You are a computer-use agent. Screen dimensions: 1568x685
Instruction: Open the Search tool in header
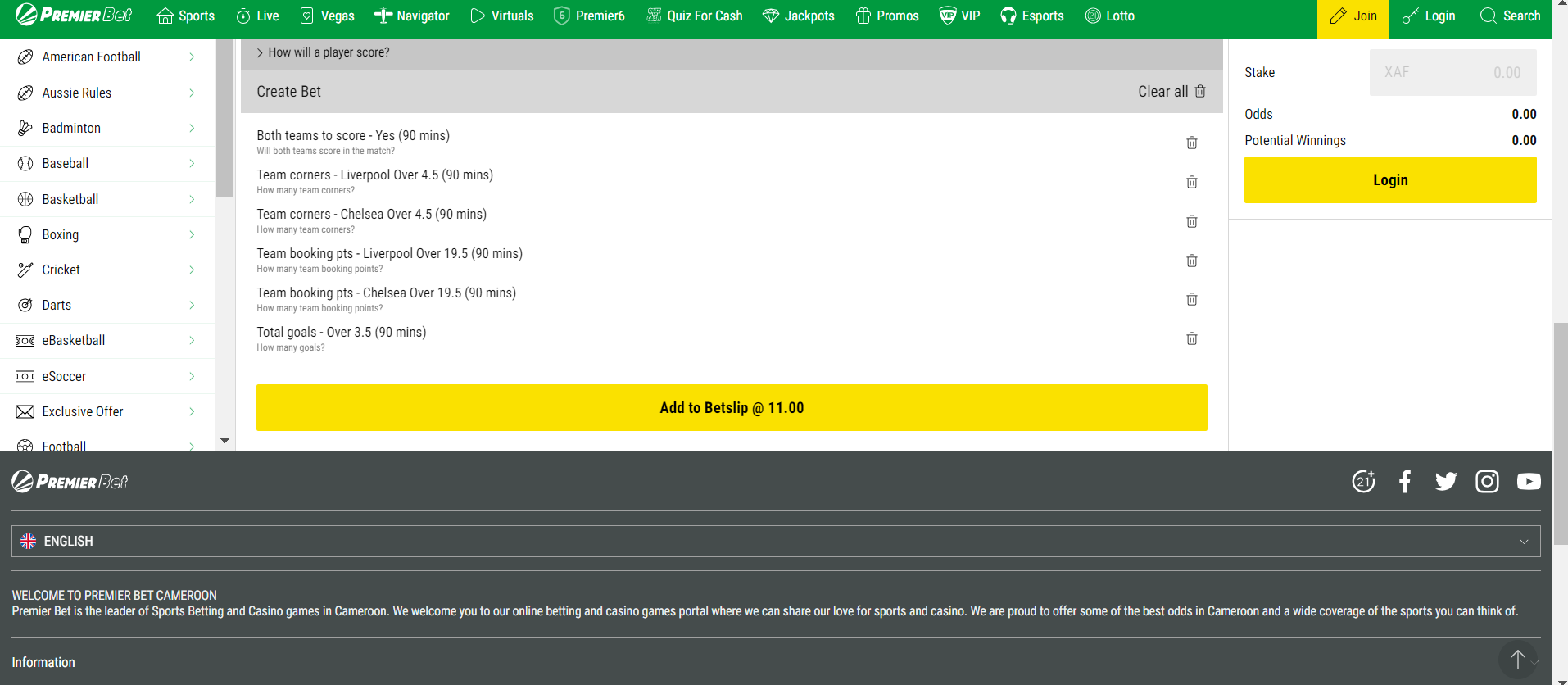[x=1510, y=16]
